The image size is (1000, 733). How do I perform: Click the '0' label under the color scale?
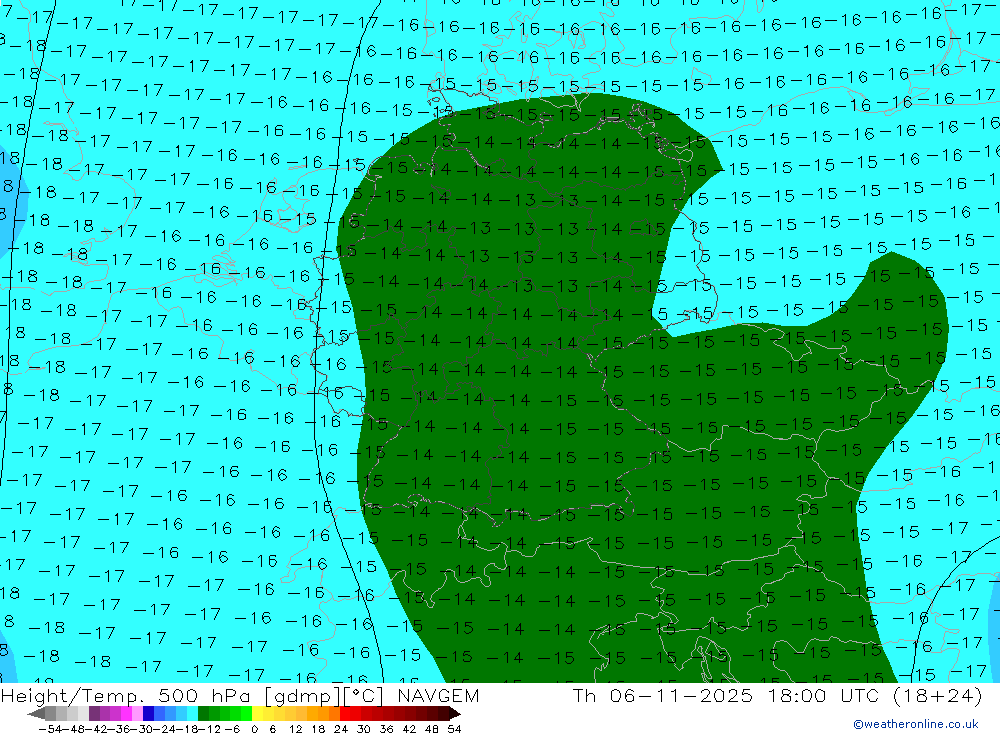coord(254,729)
